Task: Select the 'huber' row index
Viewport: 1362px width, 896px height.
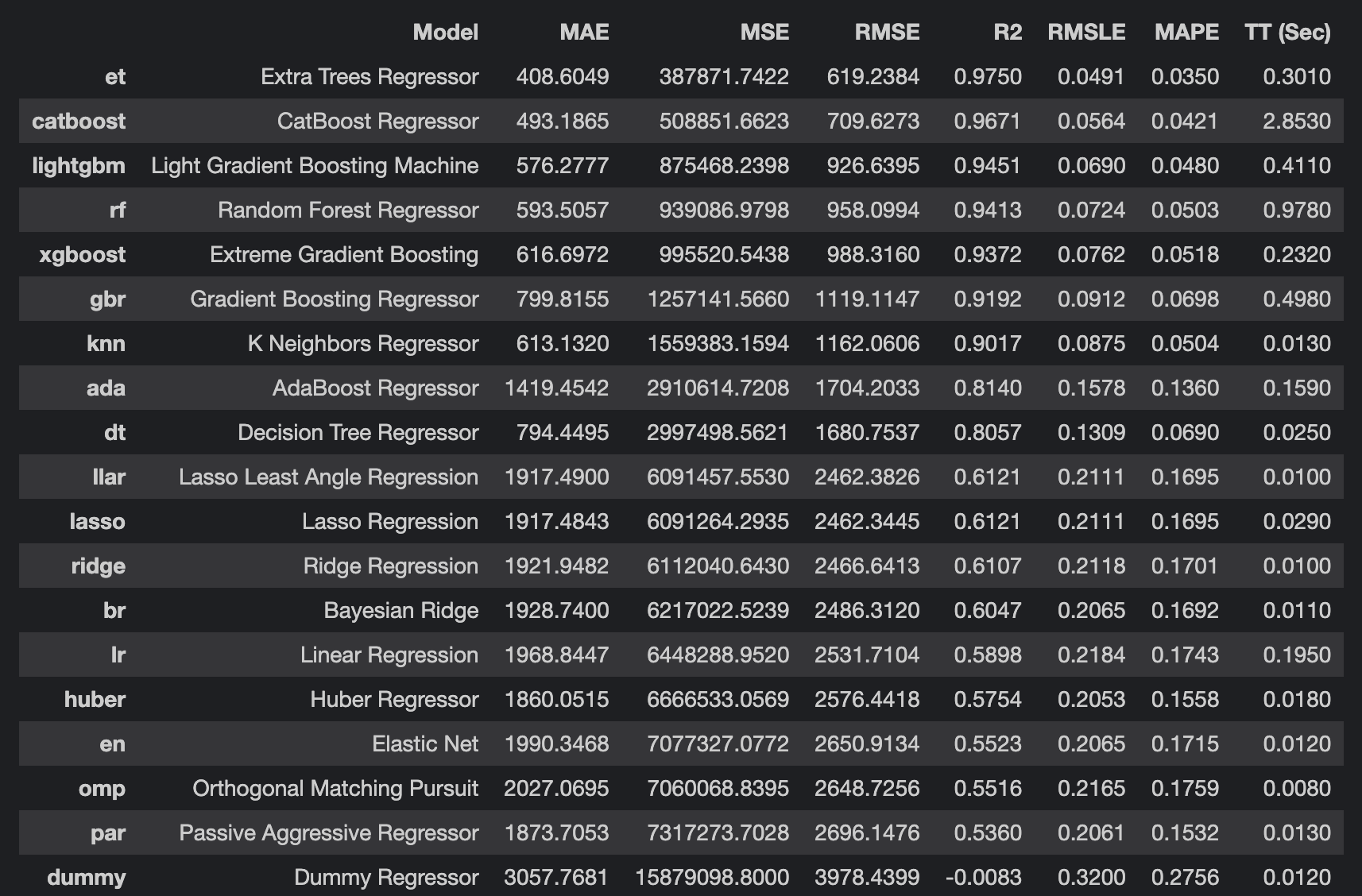Action: click(x=95, y=699)
